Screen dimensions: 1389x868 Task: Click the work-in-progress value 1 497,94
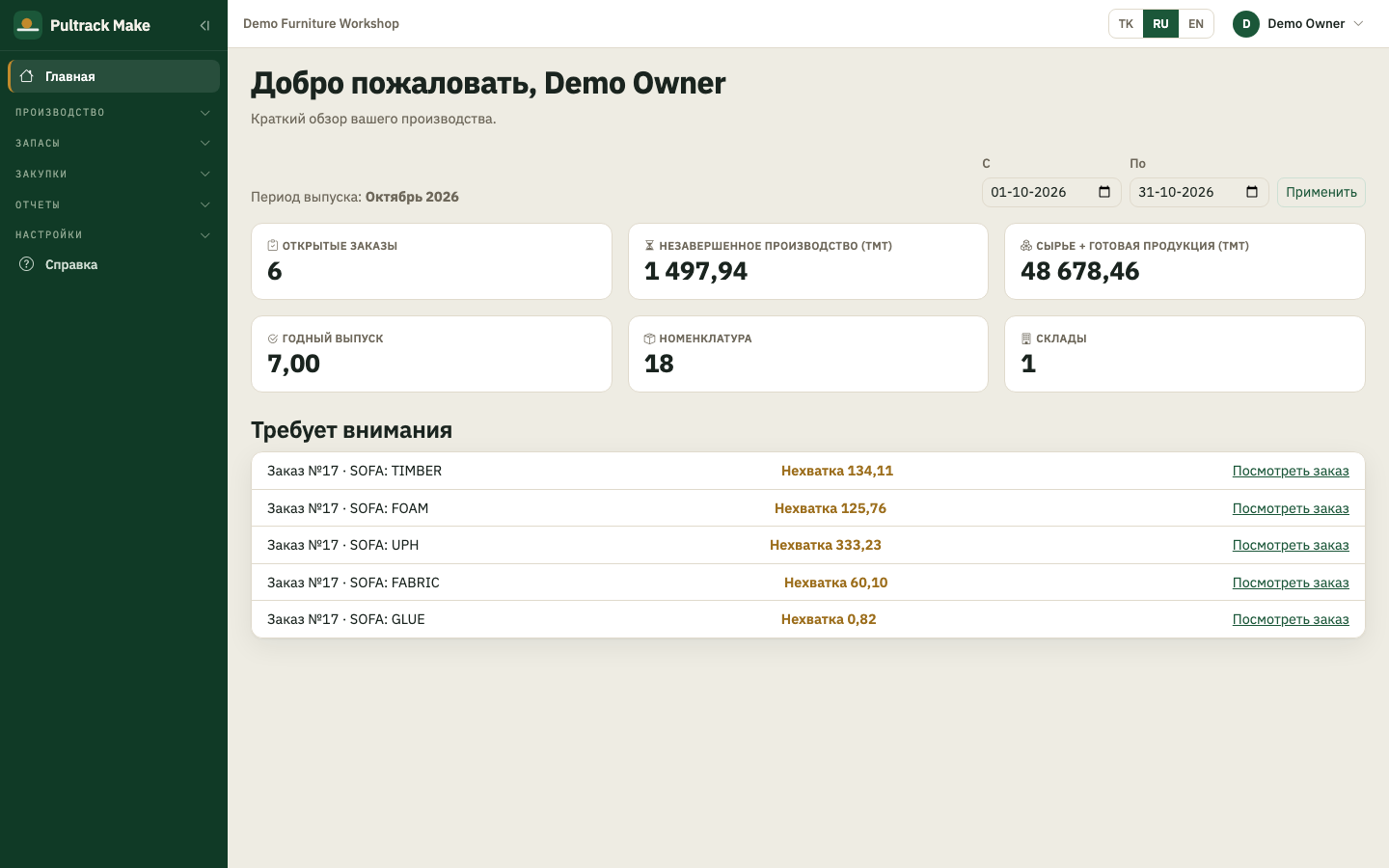coord(695,271)
